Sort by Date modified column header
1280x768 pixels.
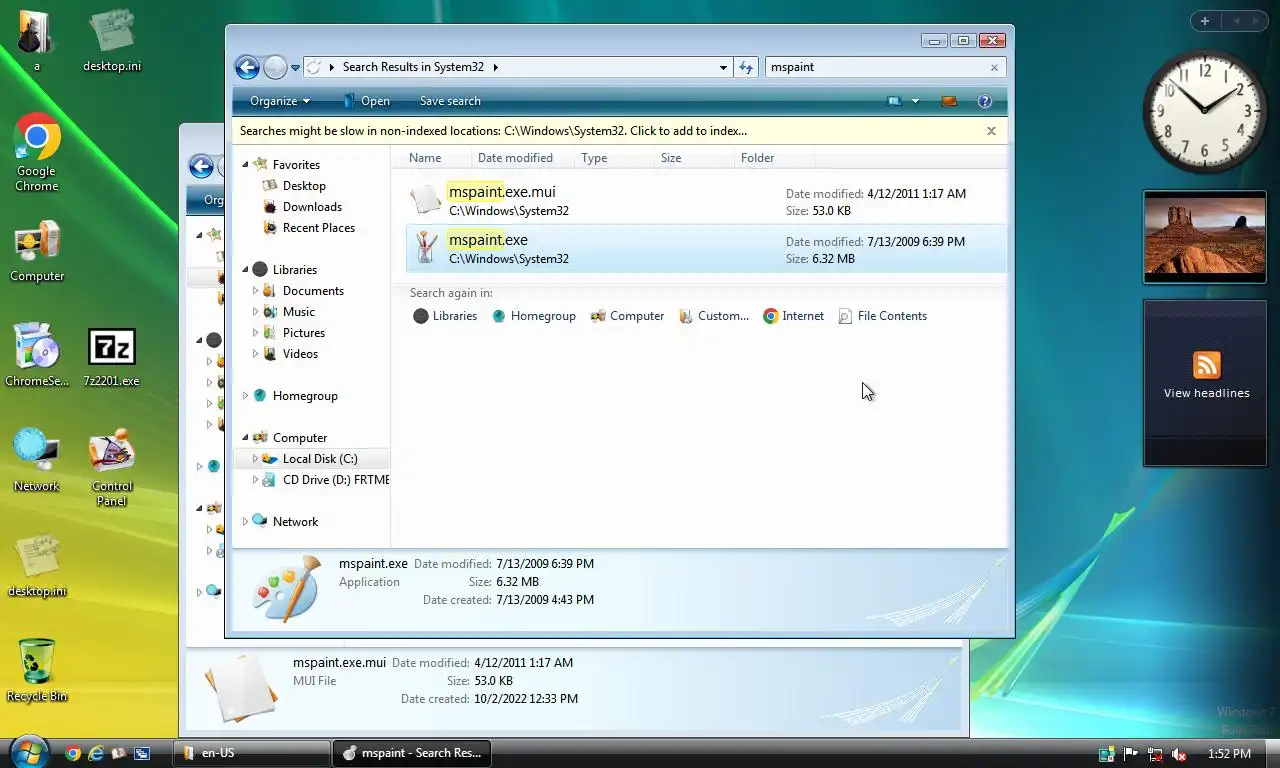point(522,158)
